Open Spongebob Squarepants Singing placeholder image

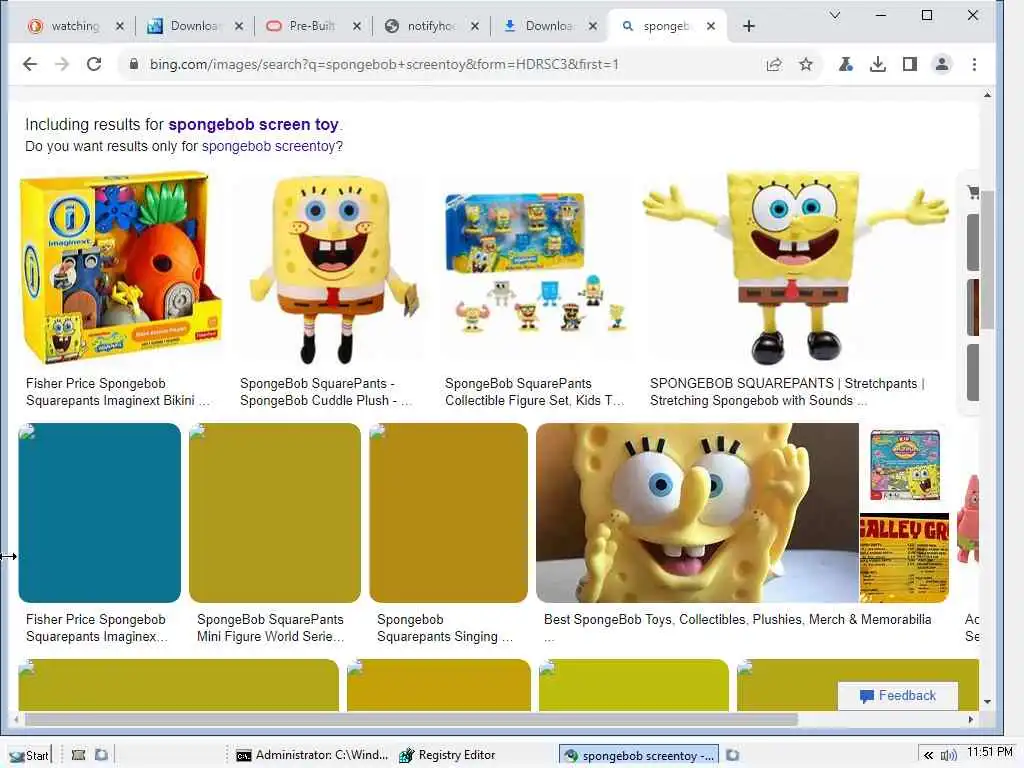click(448, 513)
